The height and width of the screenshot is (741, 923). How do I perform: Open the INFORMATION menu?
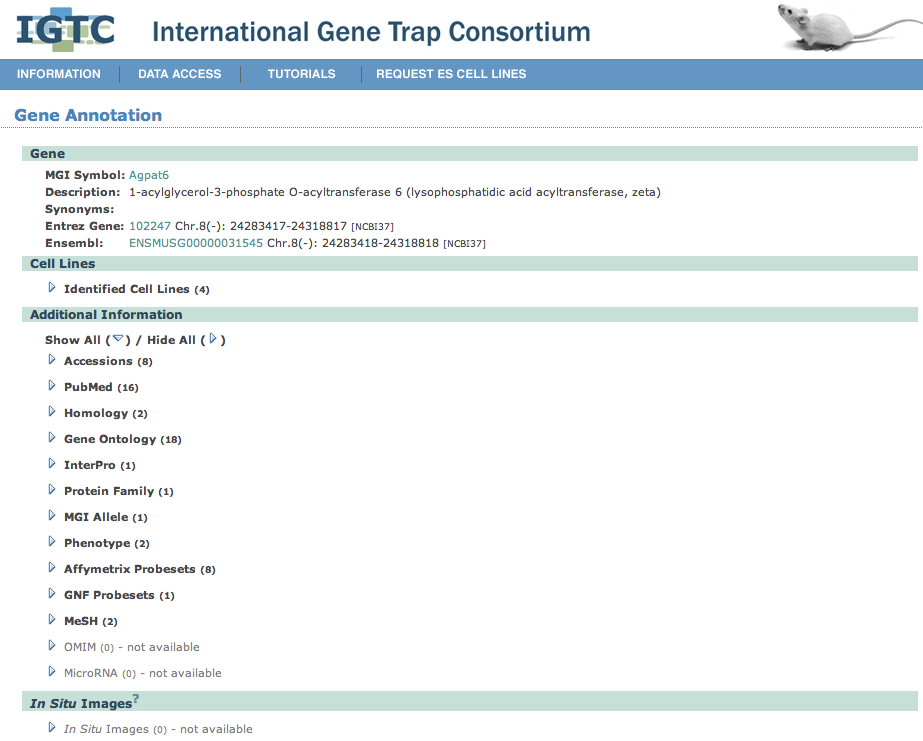(59, 74)
